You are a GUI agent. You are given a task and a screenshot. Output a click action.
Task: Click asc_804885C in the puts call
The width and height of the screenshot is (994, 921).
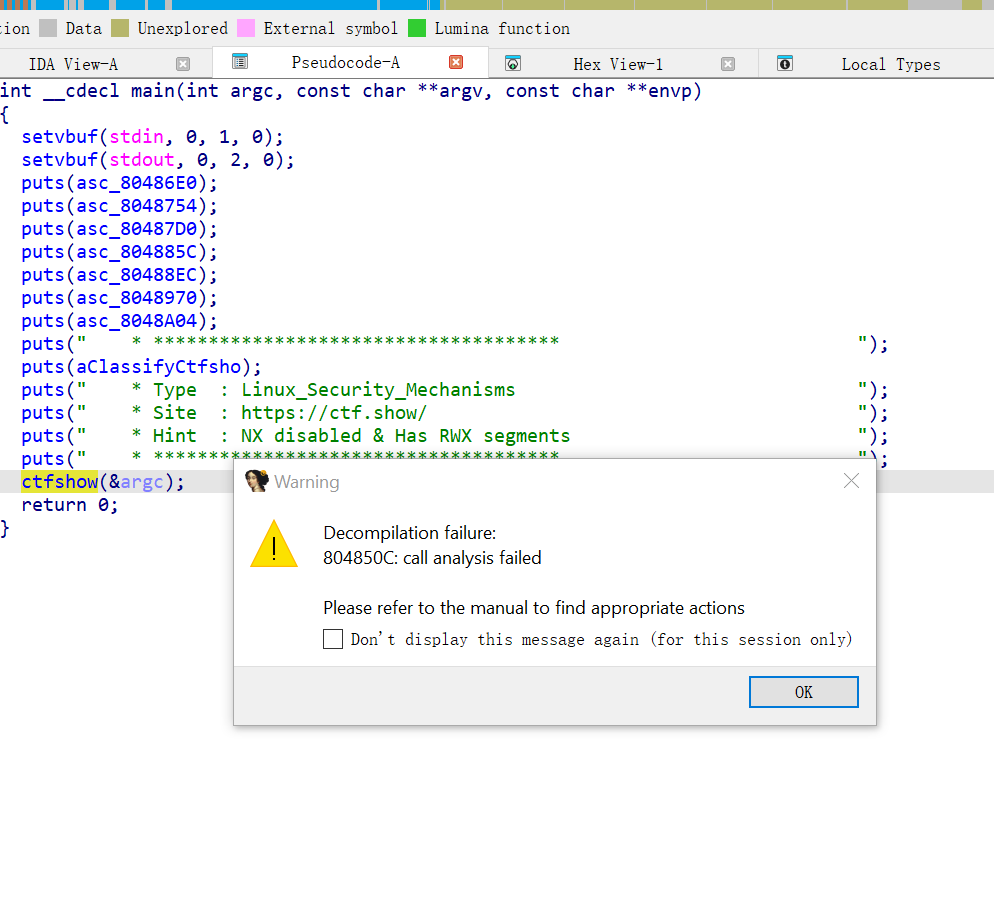[136, 252]
